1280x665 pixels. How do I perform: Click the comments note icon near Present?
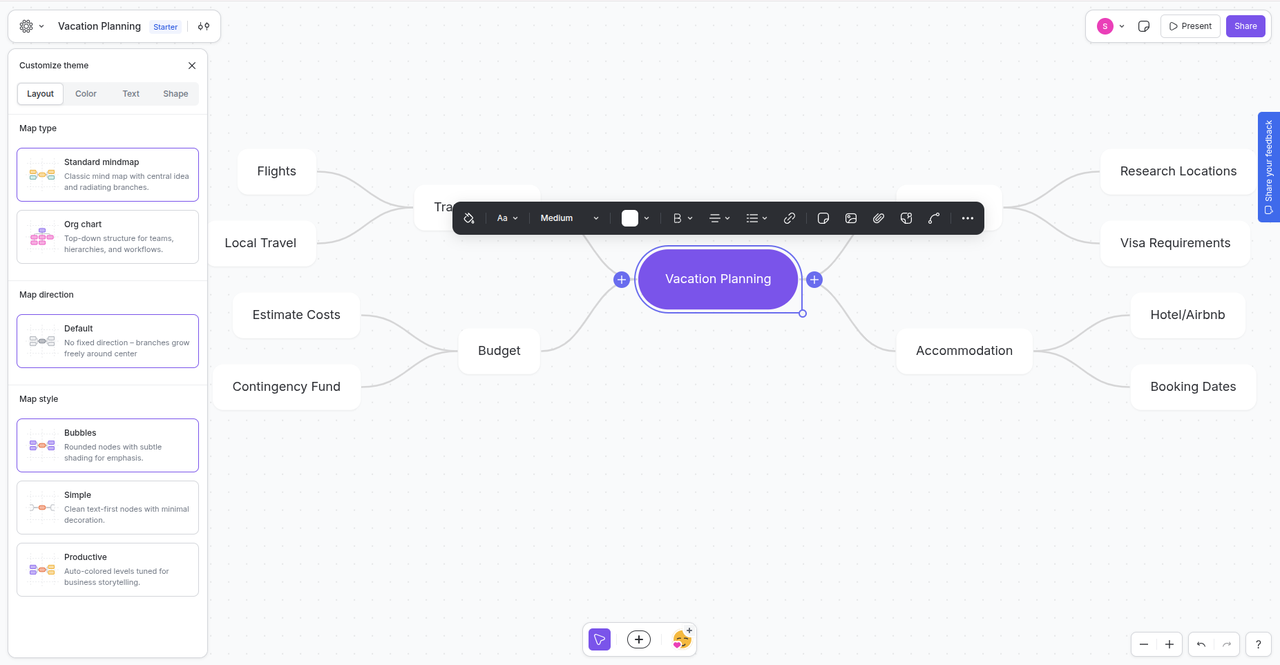(1144, 26)
